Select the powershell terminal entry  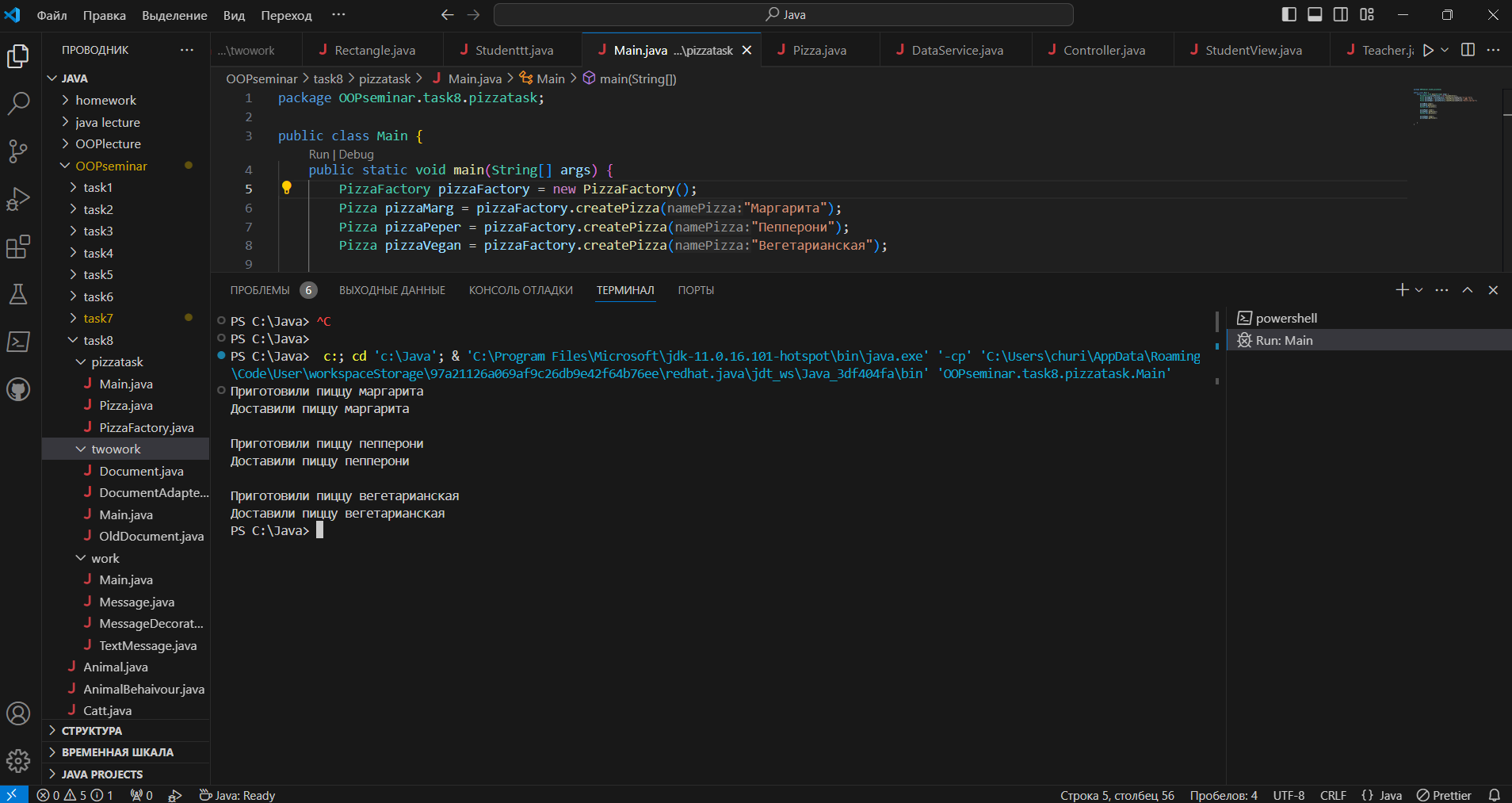[1369, 318]
